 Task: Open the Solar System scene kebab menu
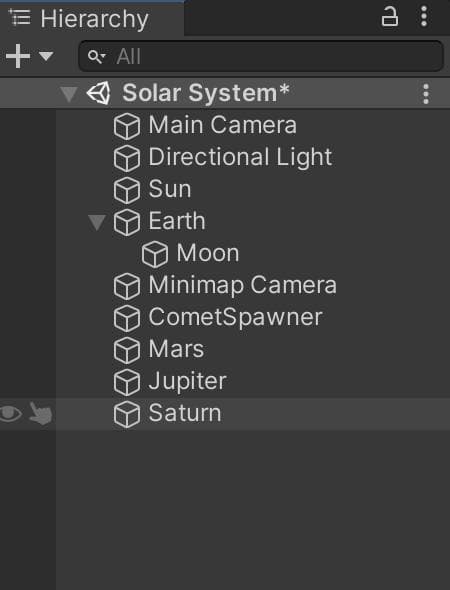pos(426,94)
